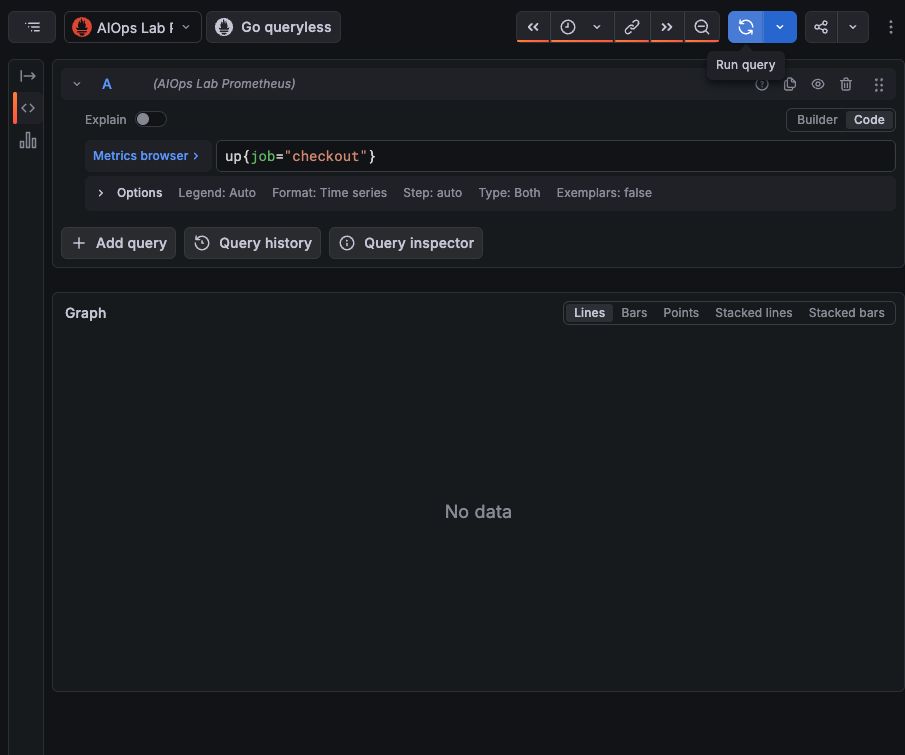Click the Exemplars: false option
The image size is (905, 755).
pyautogui.click(x=604, y=193)
